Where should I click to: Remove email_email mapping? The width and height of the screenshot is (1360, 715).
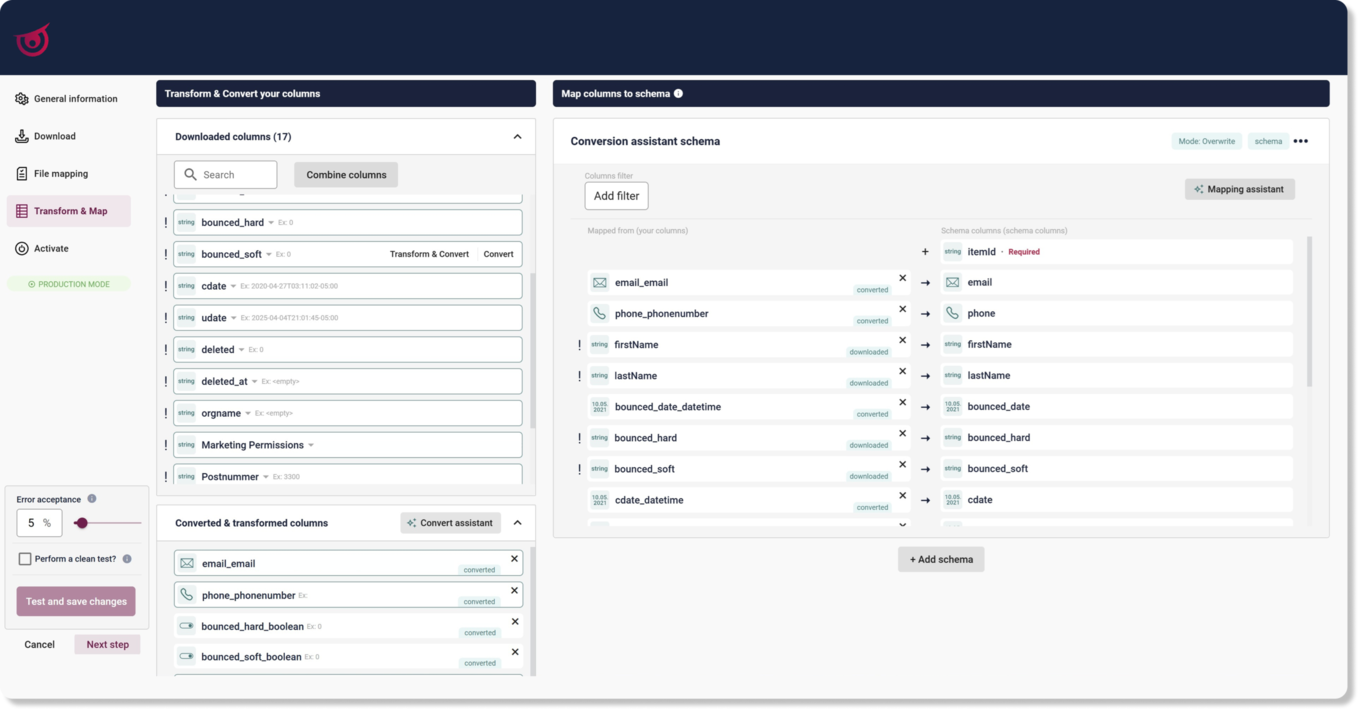tap(902, 278)
